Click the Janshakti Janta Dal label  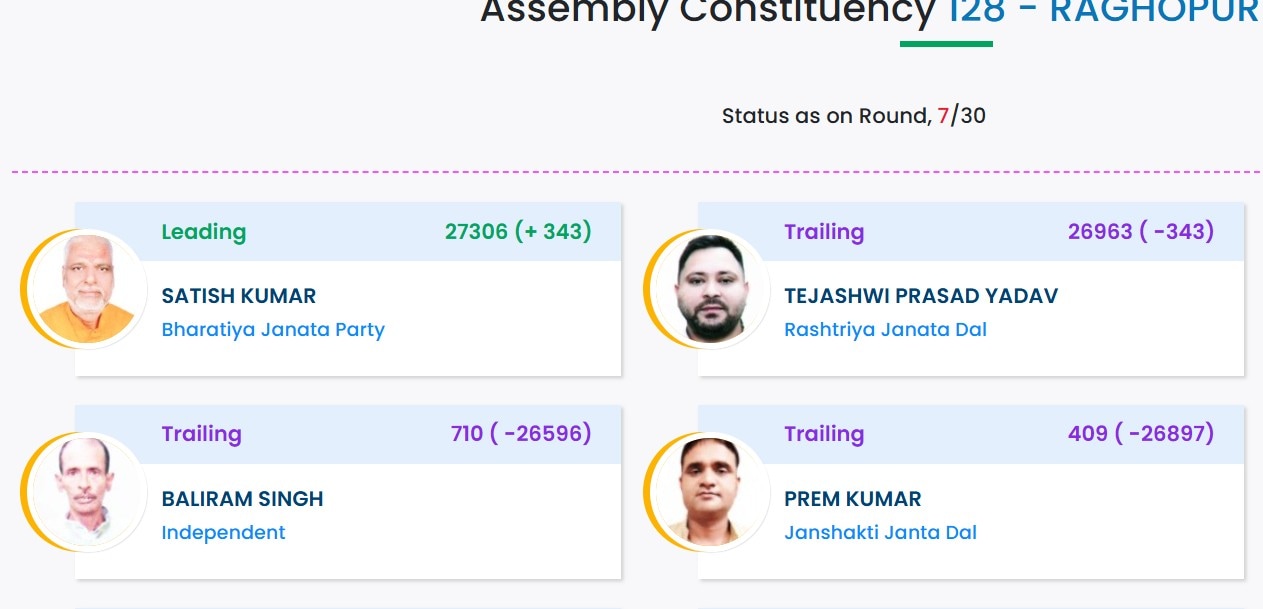[880, 532]
